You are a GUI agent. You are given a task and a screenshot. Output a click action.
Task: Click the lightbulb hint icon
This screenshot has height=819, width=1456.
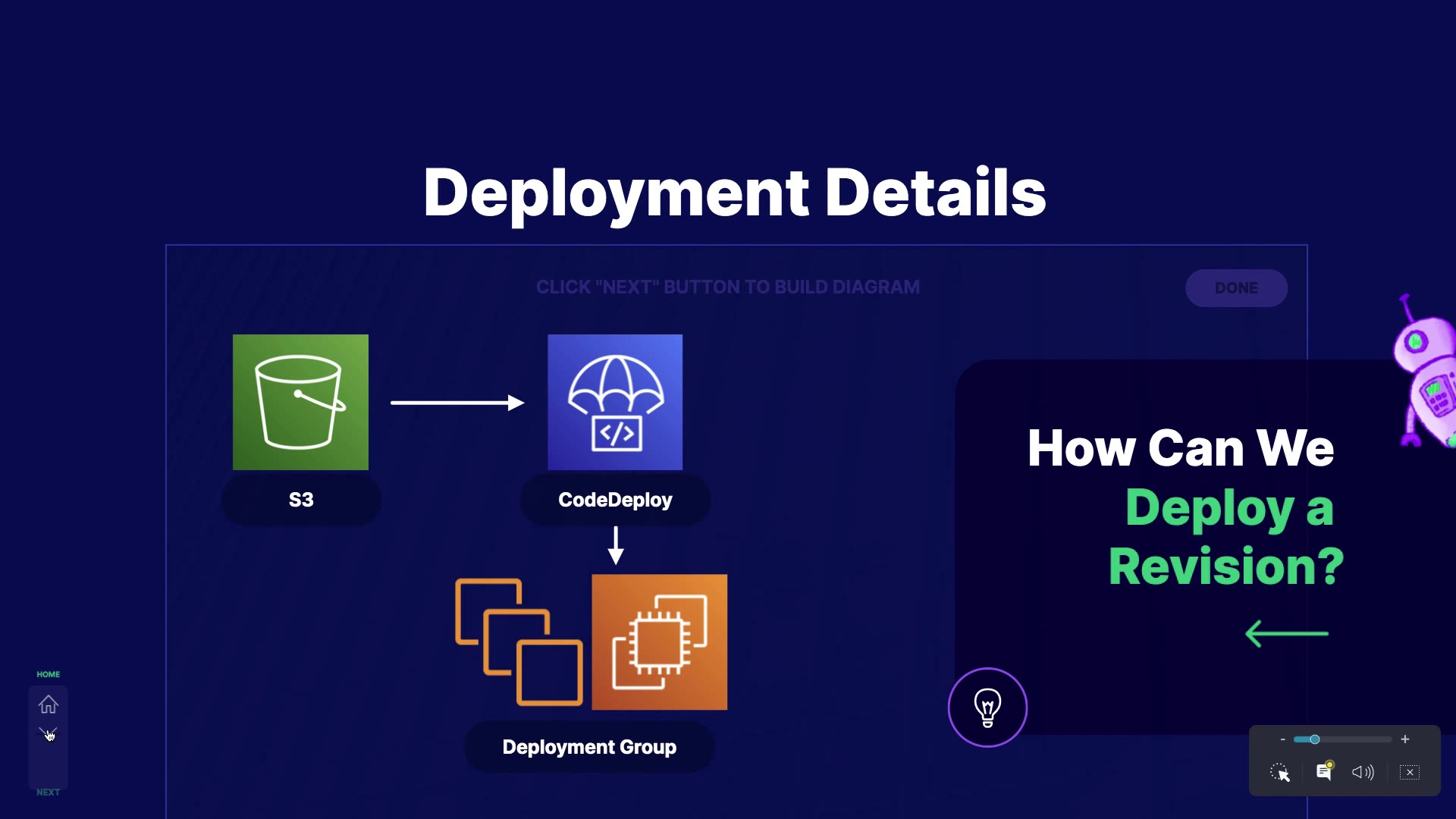(987, 708)
